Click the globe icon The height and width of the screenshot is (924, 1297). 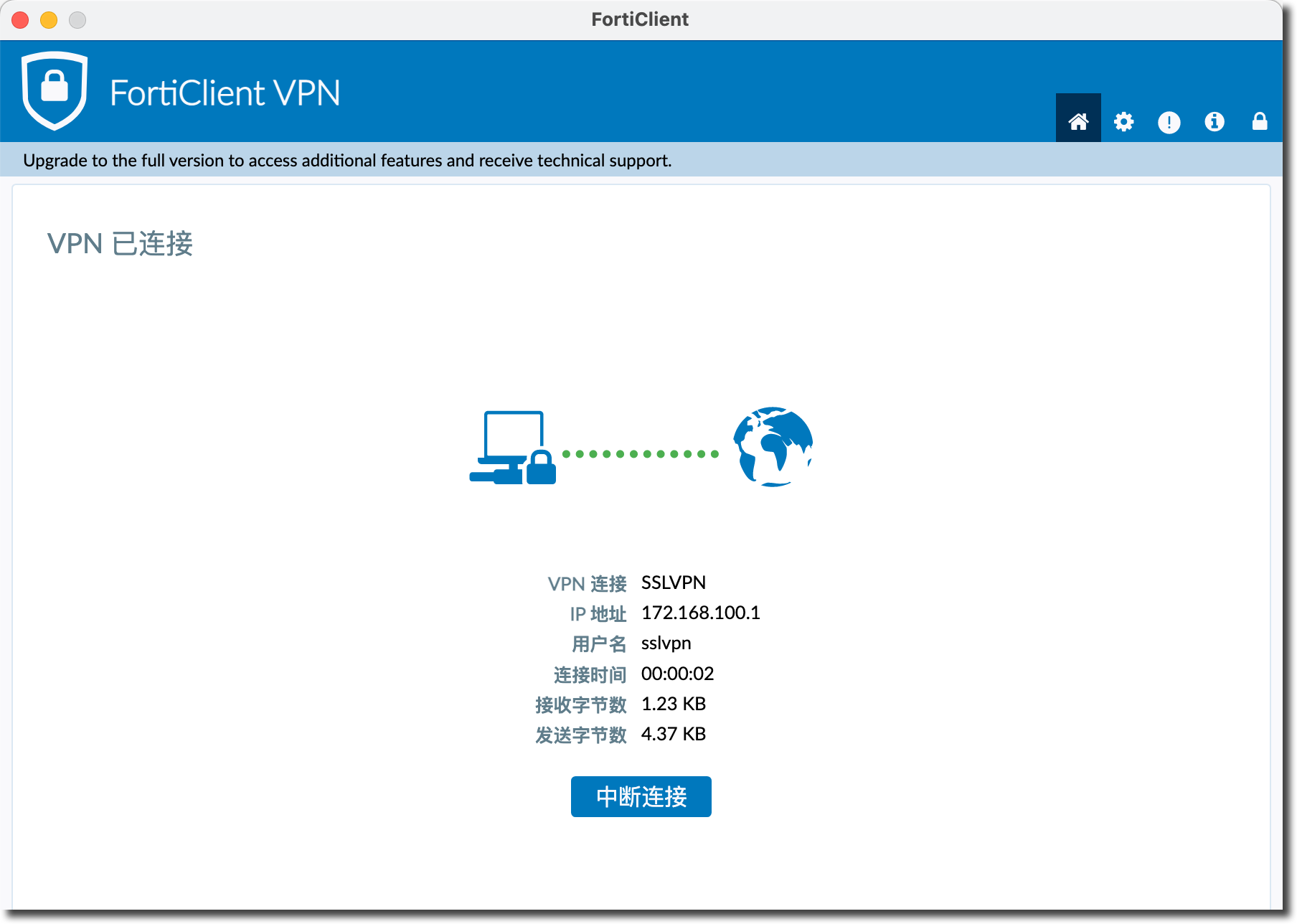point(773,446)
